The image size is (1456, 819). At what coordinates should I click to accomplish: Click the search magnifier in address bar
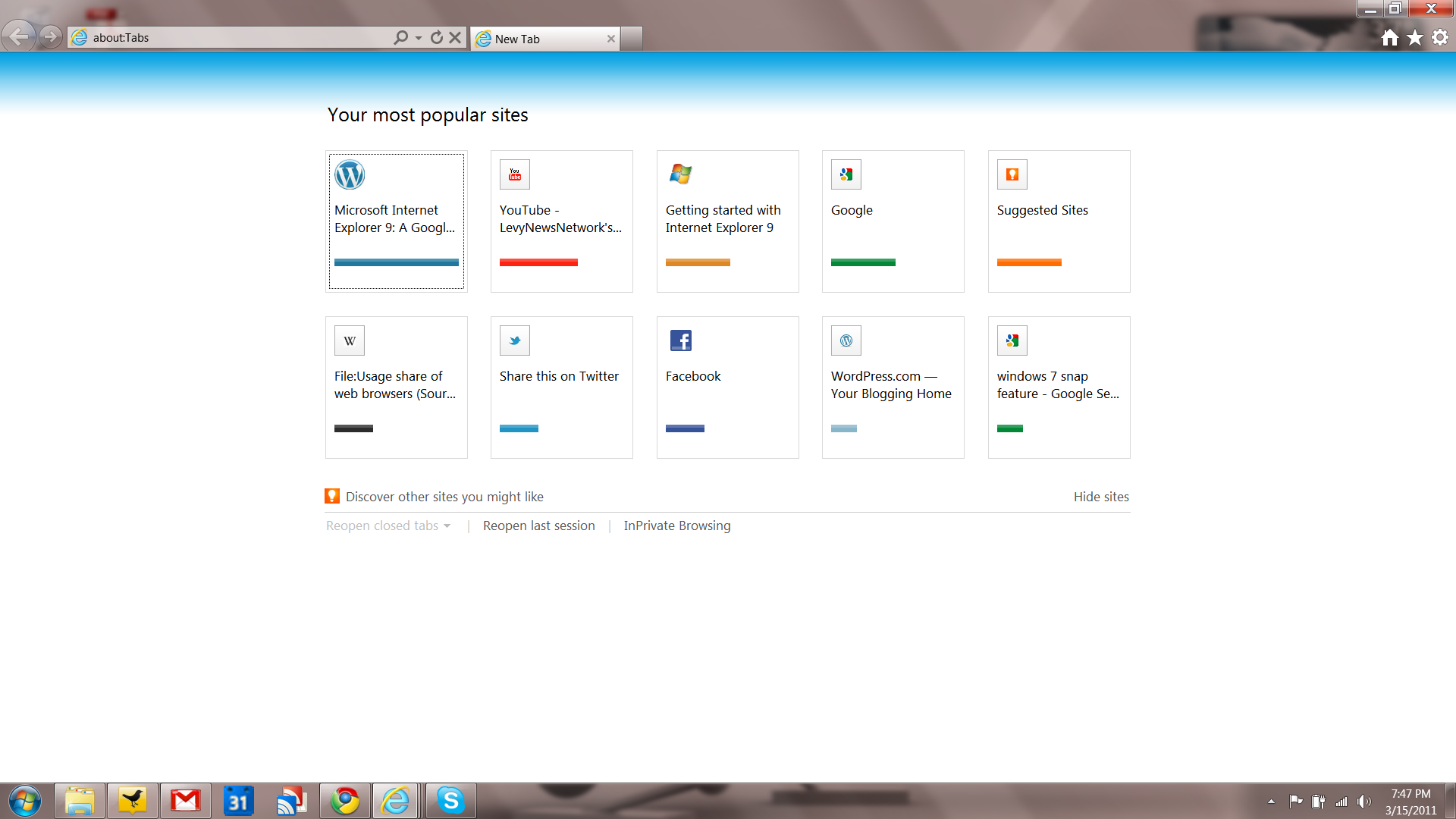click(x=401, y=37)
